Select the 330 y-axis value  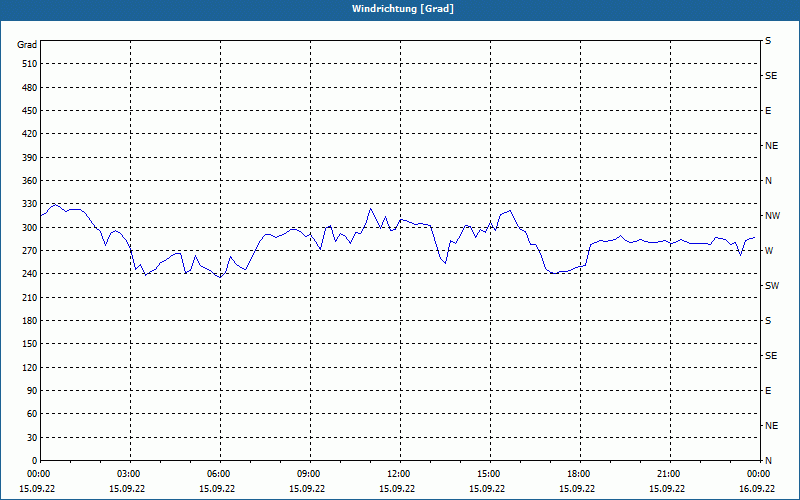(29, 204)
